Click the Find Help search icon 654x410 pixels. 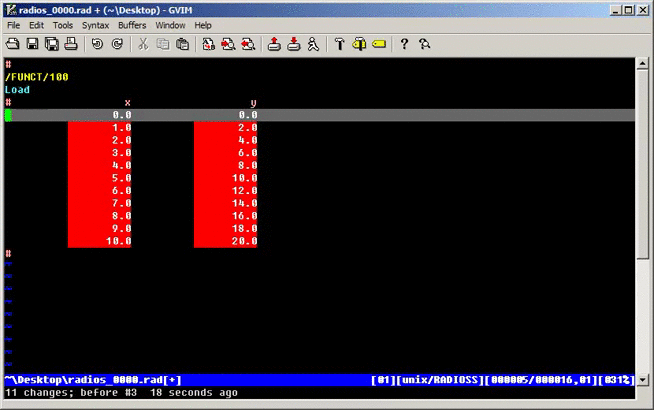(x=425, y=44)
